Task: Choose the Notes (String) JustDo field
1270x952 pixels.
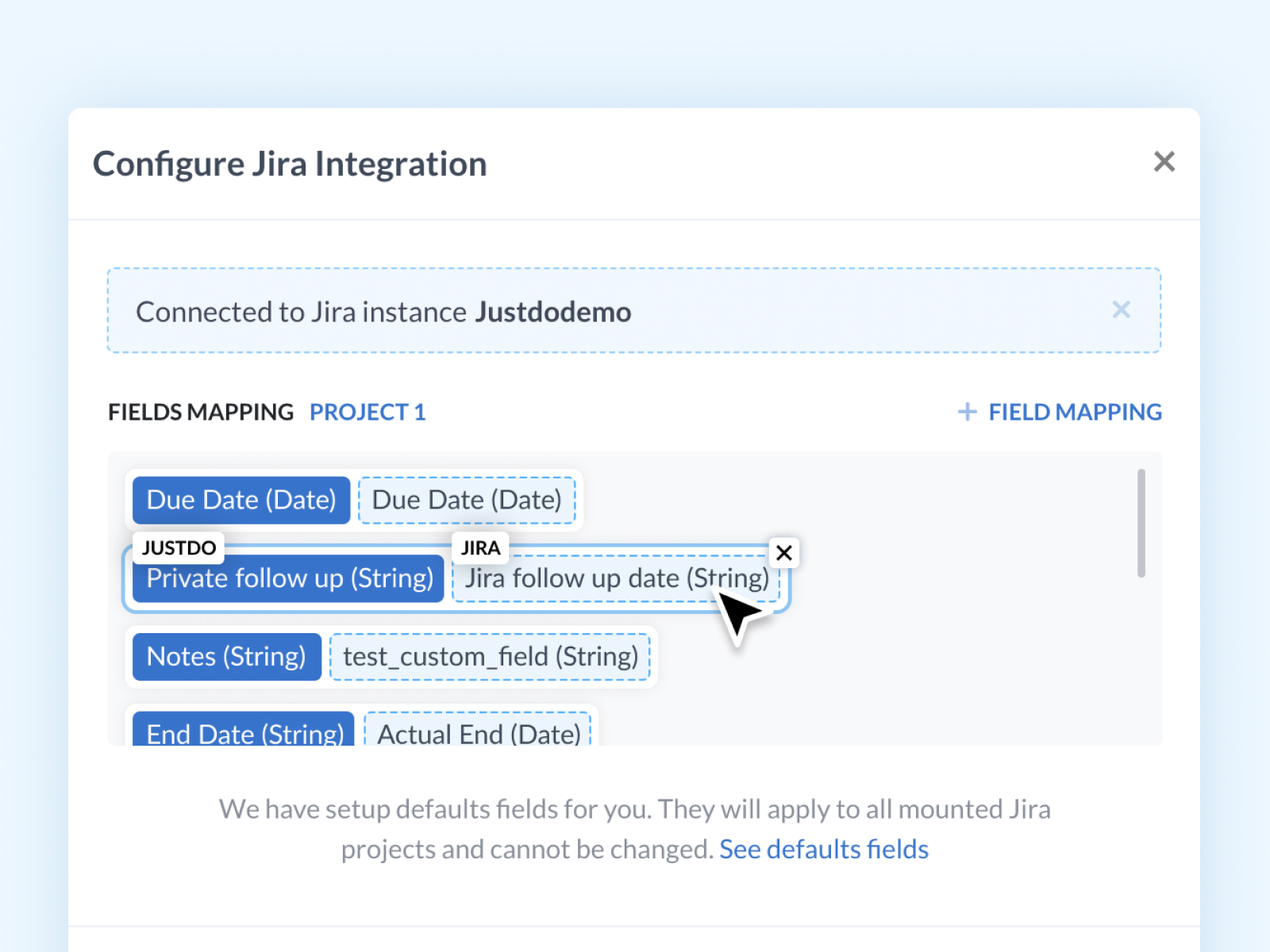Action: [226, 657]
